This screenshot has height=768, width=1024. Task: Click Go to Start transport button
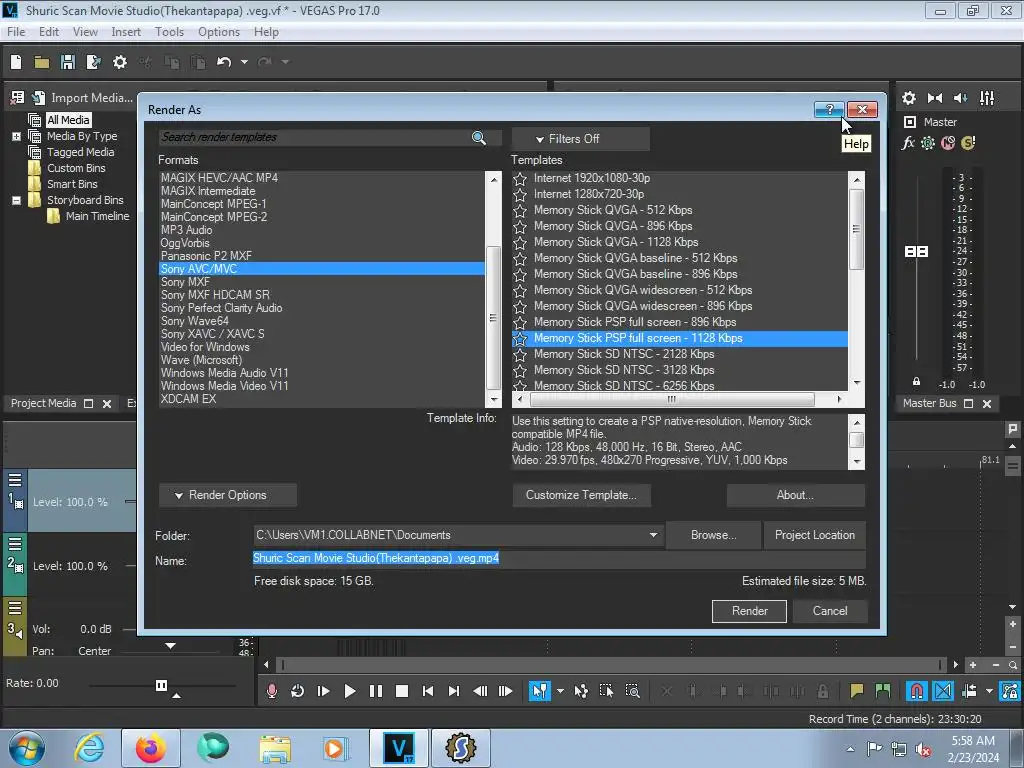pyautogui.click(x=428, y=691)
